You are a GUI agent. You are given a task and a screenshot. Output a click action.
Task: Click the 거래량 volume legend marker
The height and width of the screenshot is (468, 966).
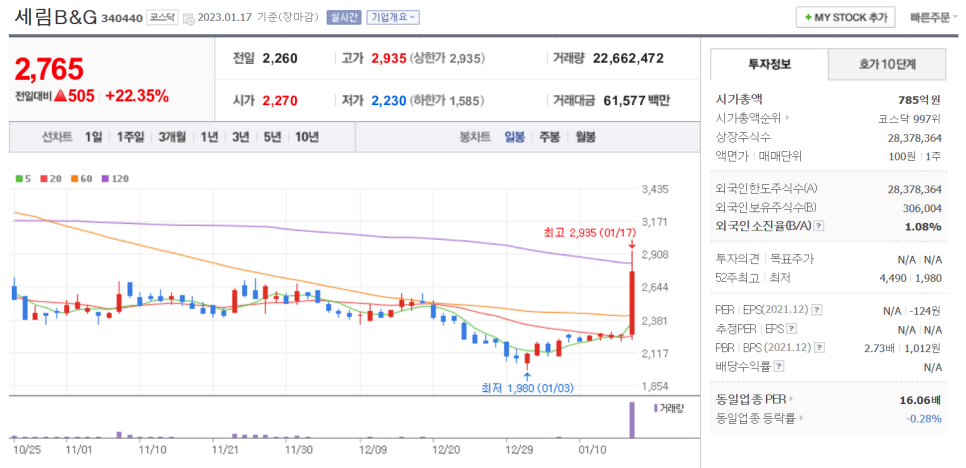tap(668, 408)
